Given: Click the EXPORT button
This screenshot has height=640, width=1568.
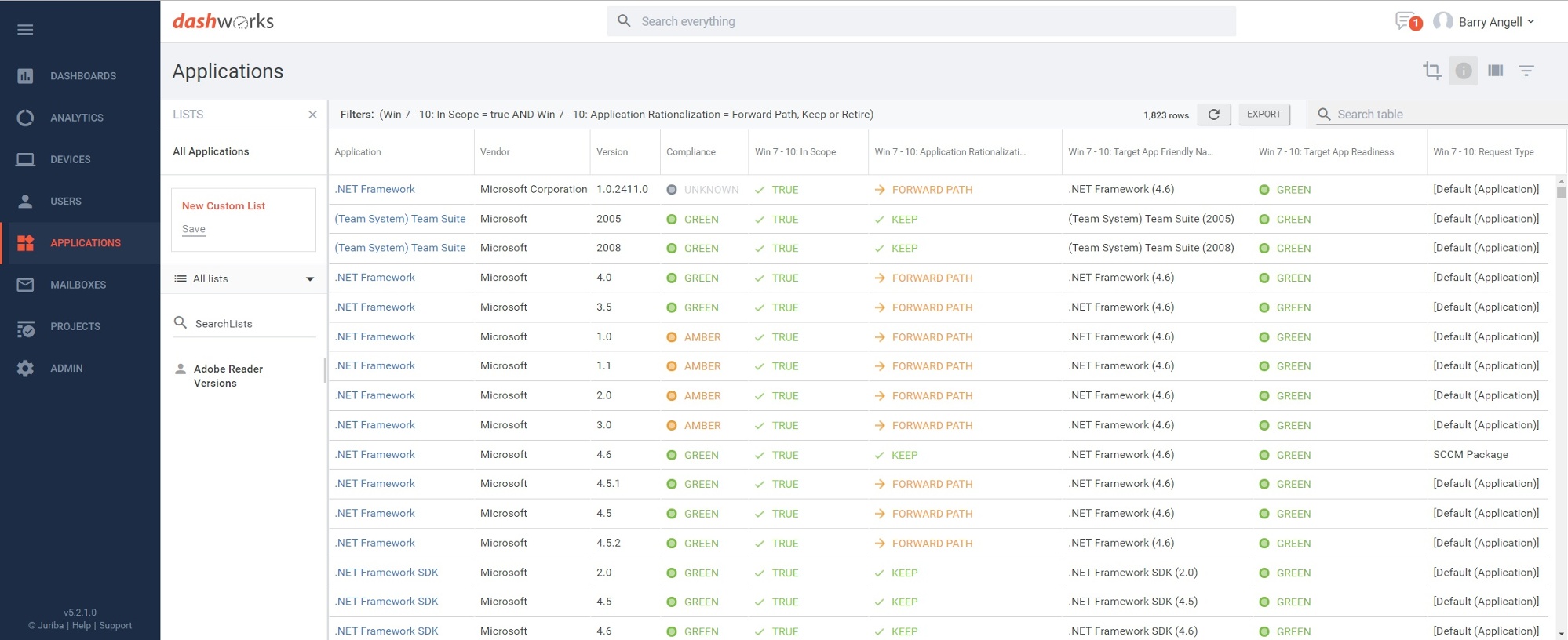Looking at the screenshot, I should point(1264,115).
